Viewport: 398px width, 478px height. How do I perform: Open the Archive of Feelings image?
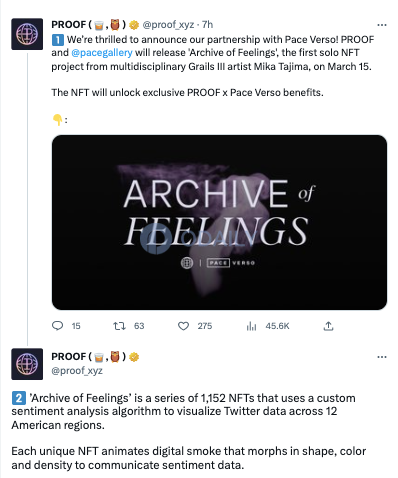click(219, 222)
